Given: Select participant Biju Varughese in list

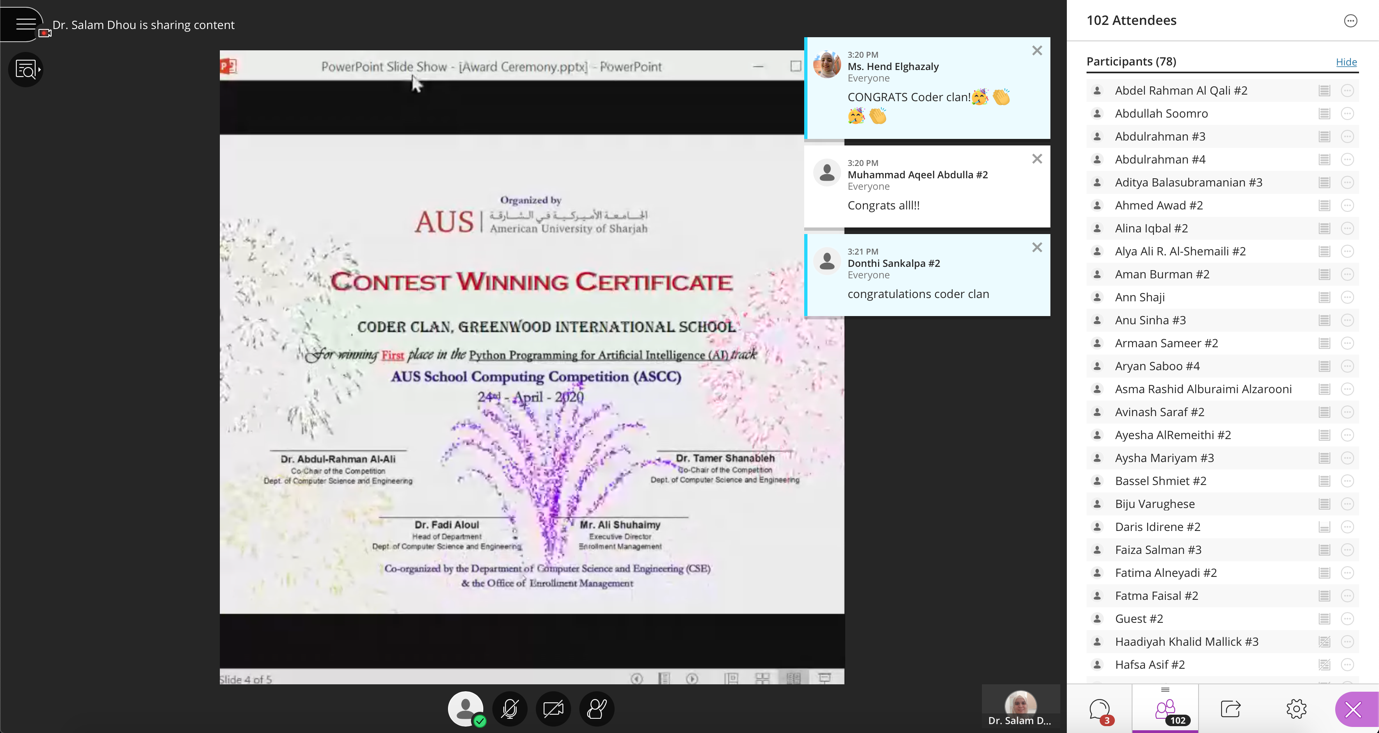Looking at the screenshot, I should [x=1154, y=504].
